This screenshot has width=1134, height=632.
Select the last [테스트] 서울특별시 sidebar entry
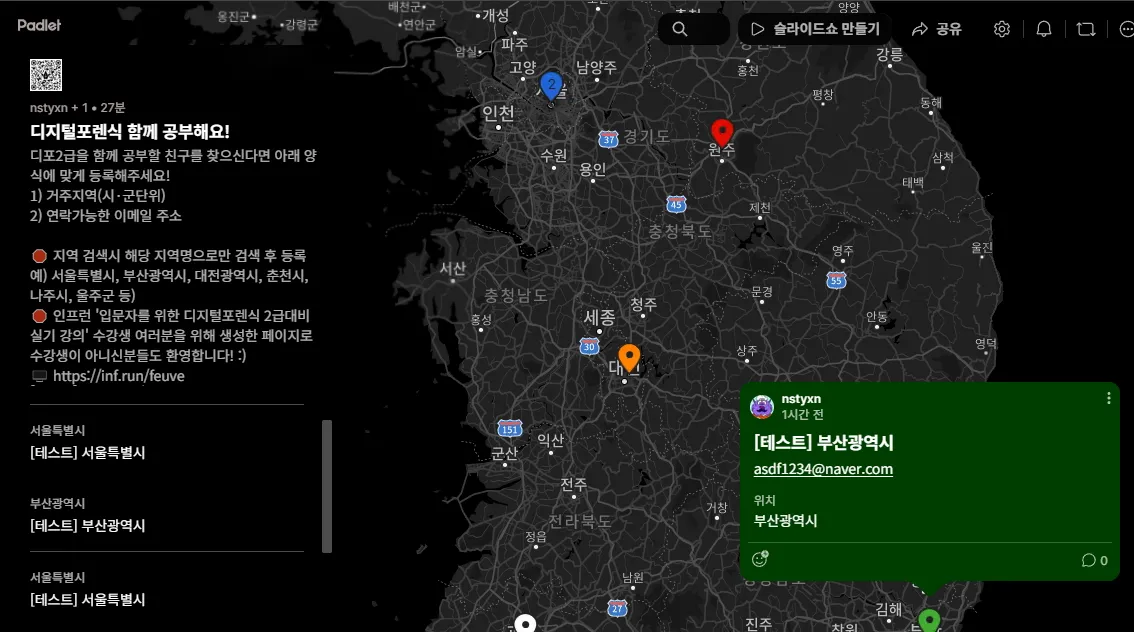tap(88, 599)
